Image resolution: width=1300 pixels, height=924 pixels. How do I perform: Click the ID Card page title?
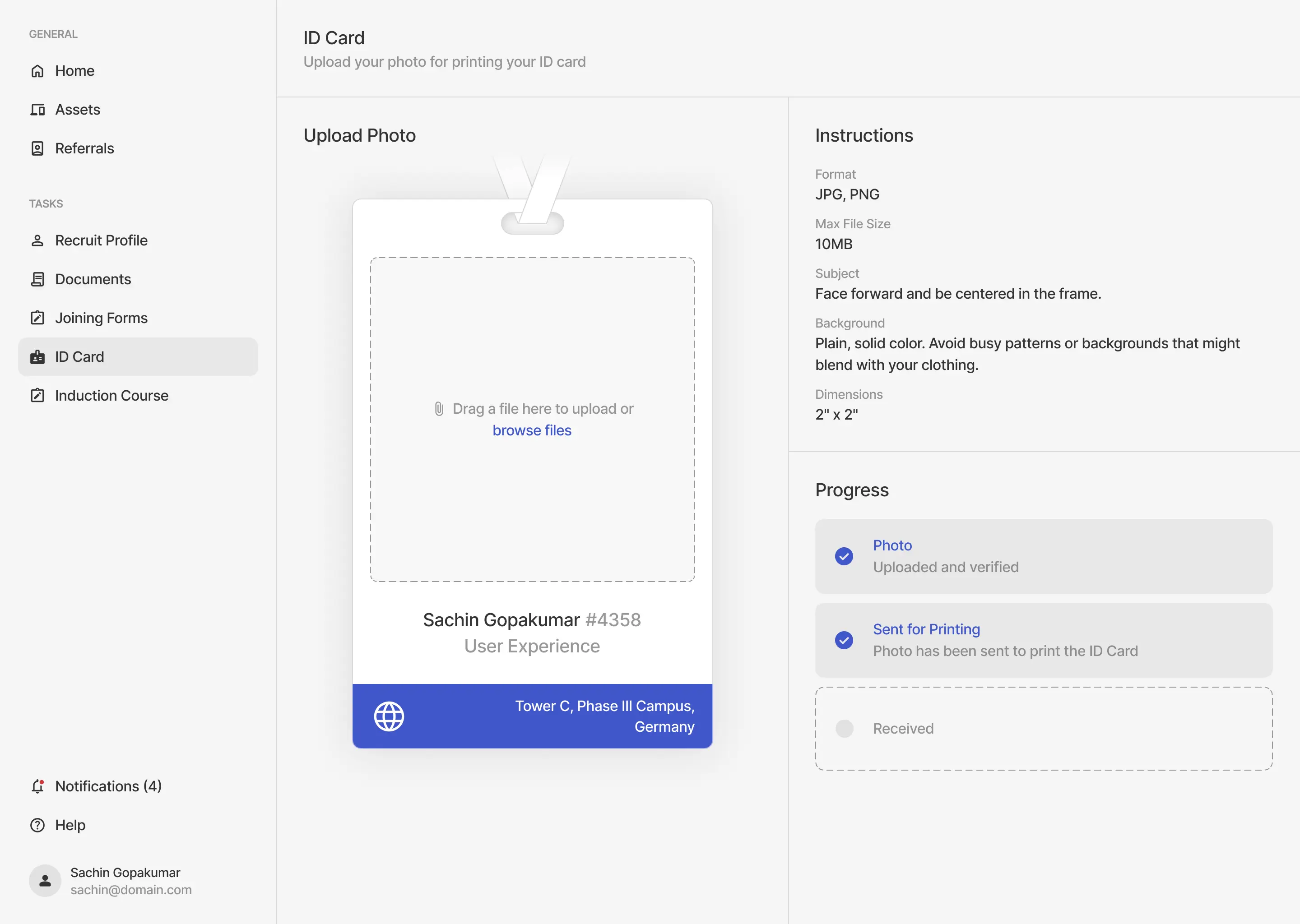(x=334, y=38)
